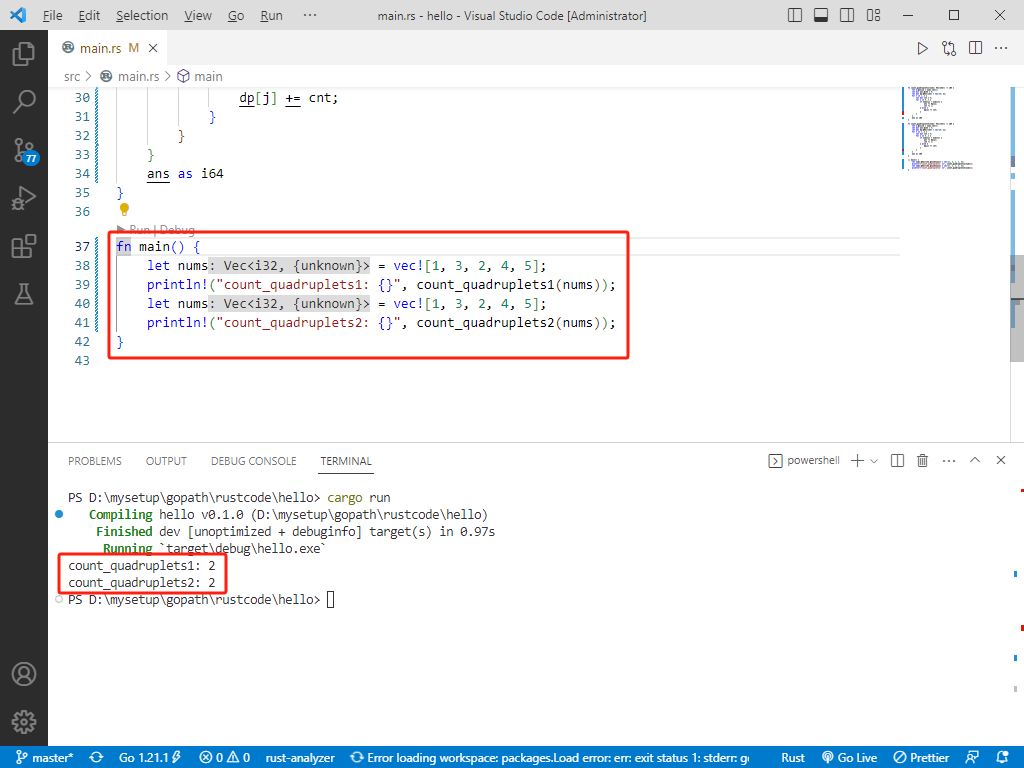Screen dimensions: 1024x768
Task: Open the Go menu
Action: 236,16
